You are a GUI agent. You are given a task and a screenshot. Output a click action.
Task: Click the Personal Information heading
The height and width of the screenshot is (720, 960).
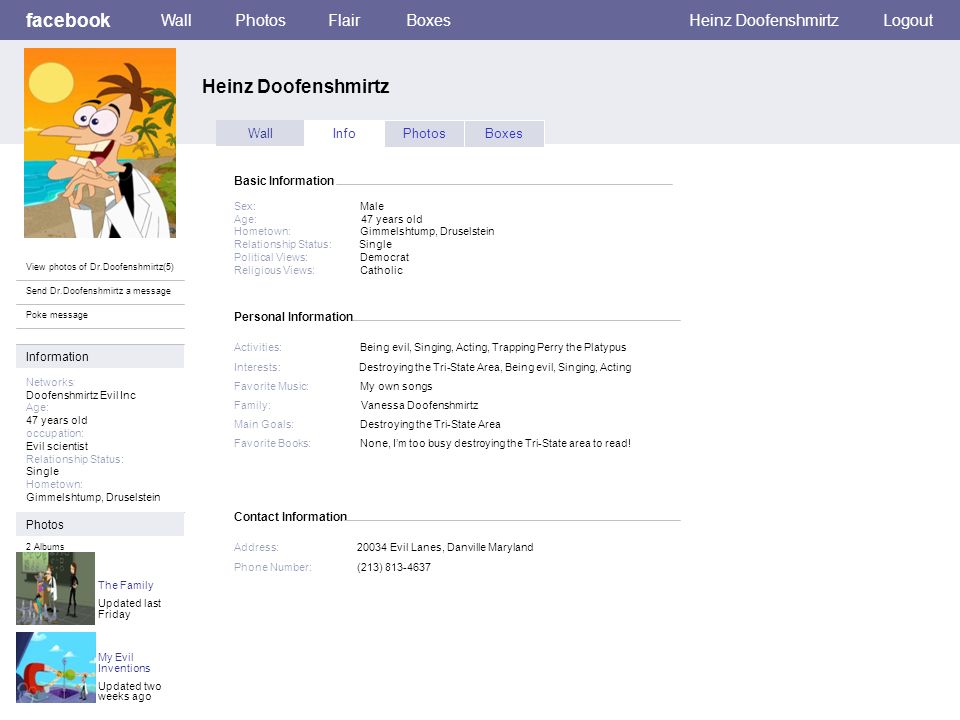pyautogui.click(x=293, y=317)
